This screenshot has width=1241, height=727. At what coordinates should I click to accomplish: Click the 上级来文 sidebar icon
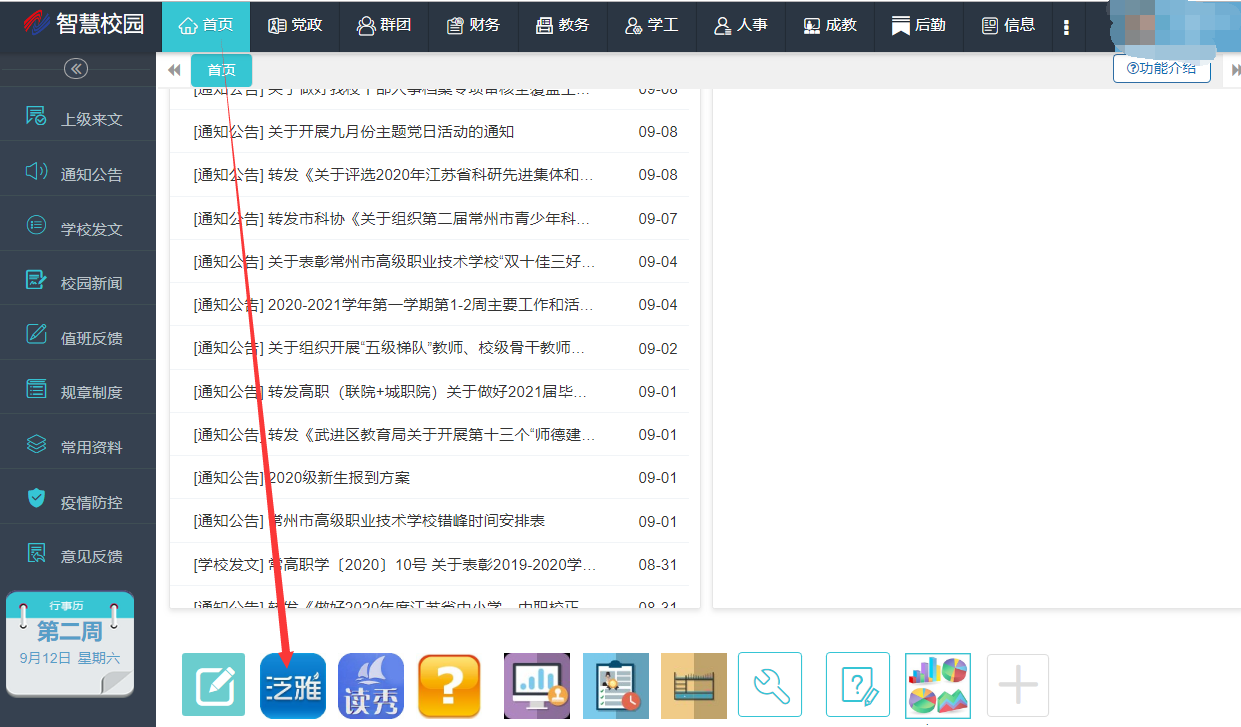36,117
